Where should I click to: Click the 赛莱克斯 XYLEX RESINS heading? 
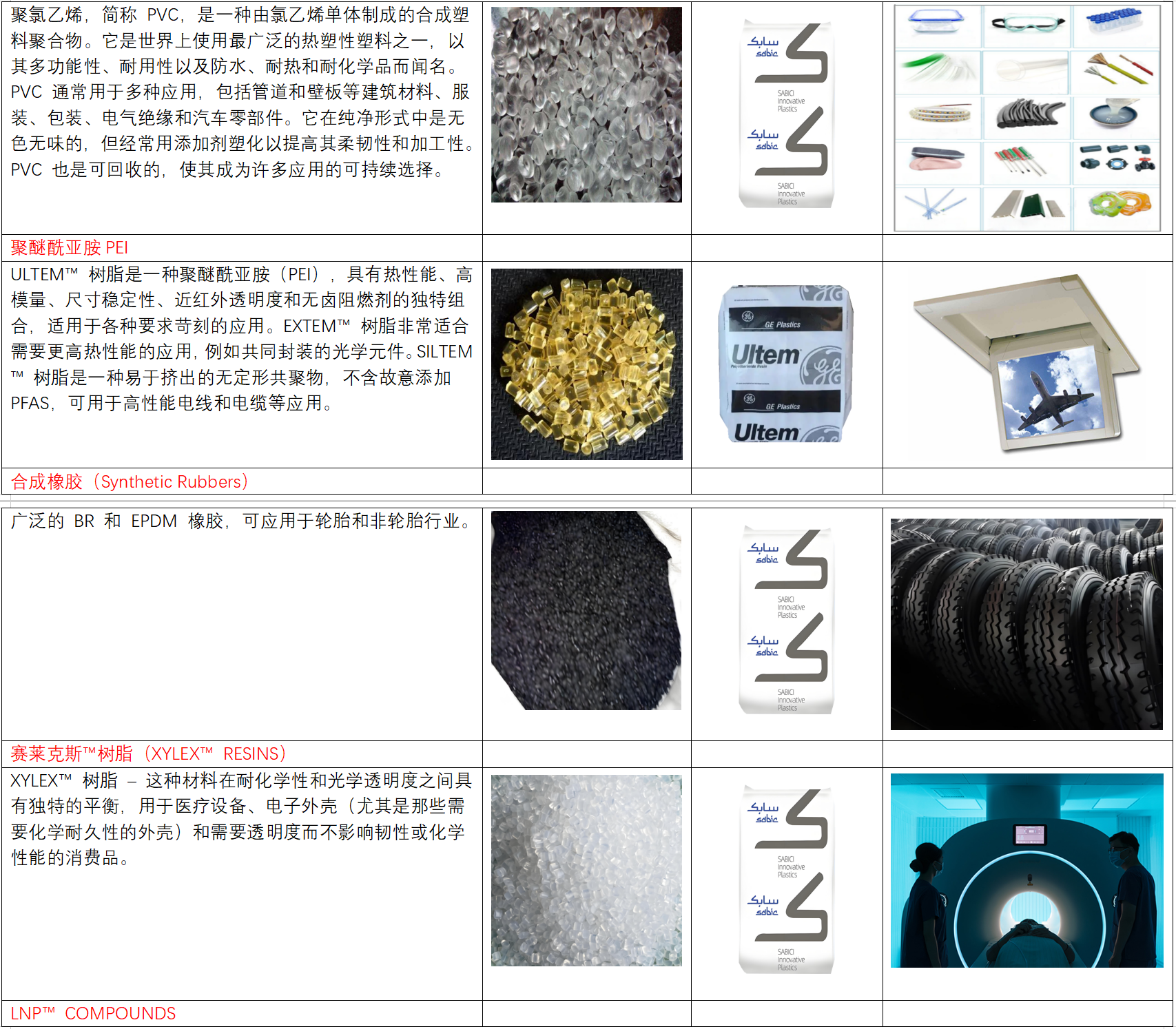click(x=148, y=754)
